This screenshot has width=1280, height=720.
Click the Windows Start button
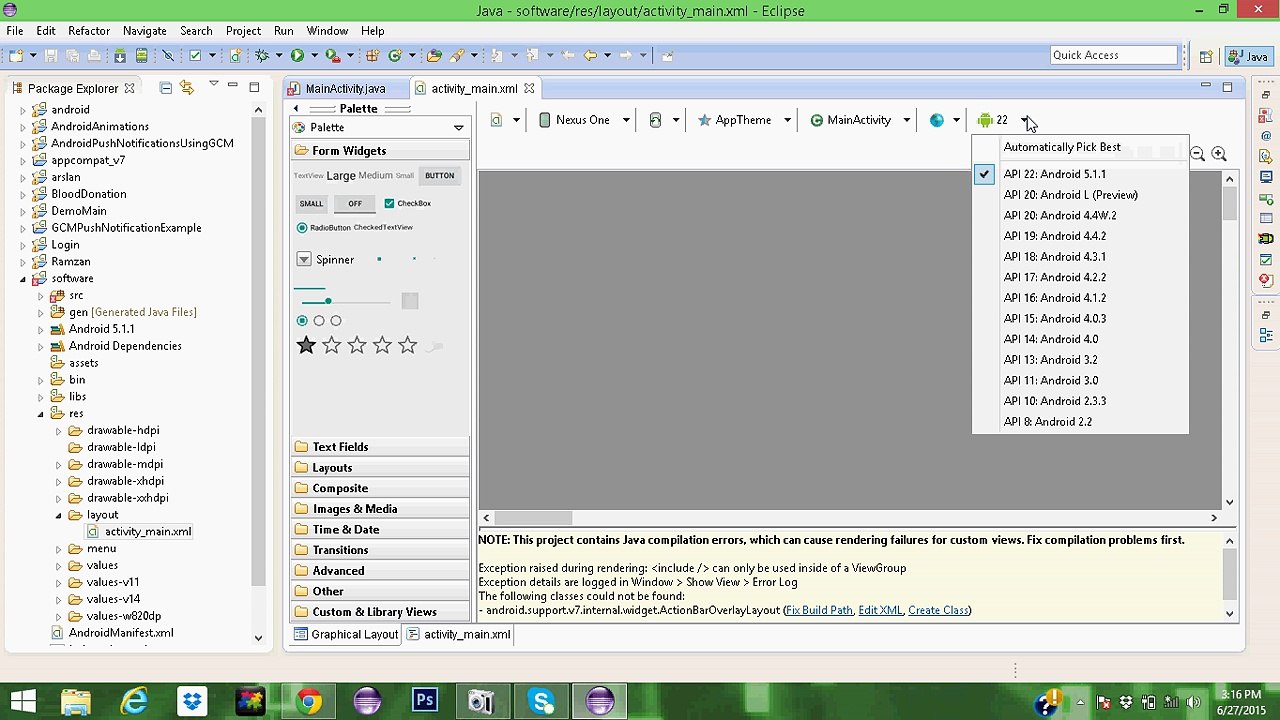(23, 701)
